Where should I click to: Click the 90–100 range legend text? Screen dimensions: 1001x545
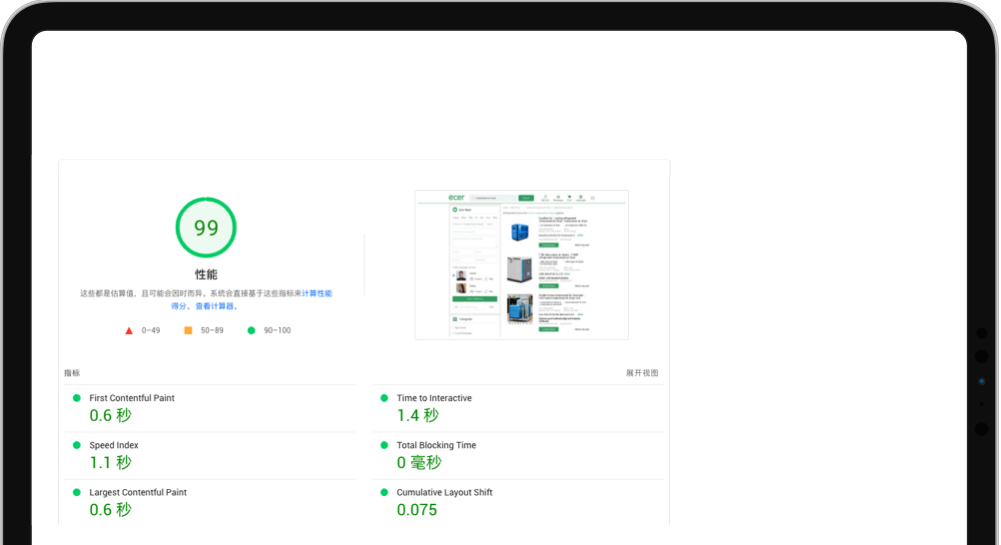click(277, 331)
